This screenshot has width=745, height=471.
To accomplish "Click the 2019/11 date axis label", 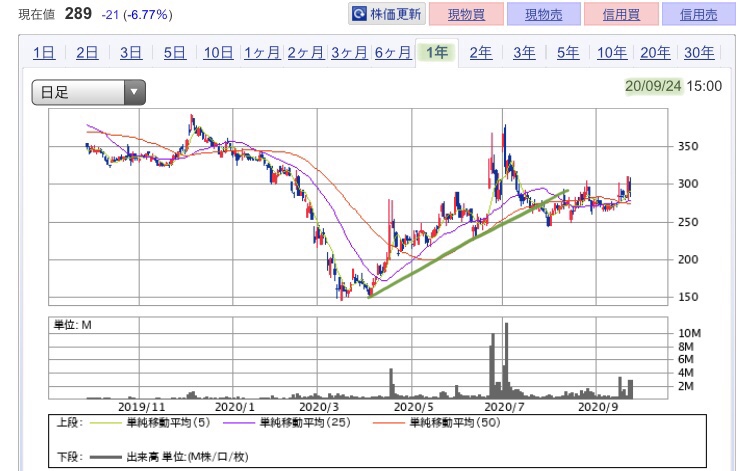I will (141, 407).
